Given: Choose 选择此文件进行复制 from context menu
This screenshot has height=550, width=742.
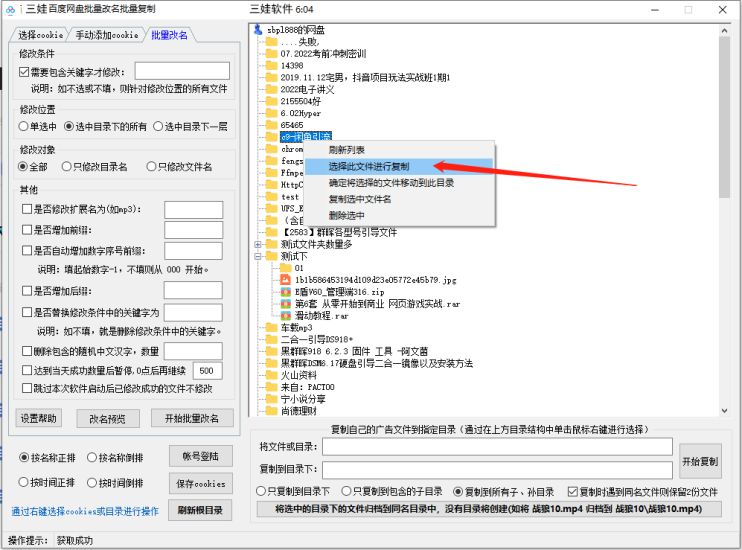Looking at the screenshot, I should pyautogui.click(x=368, y=166).
